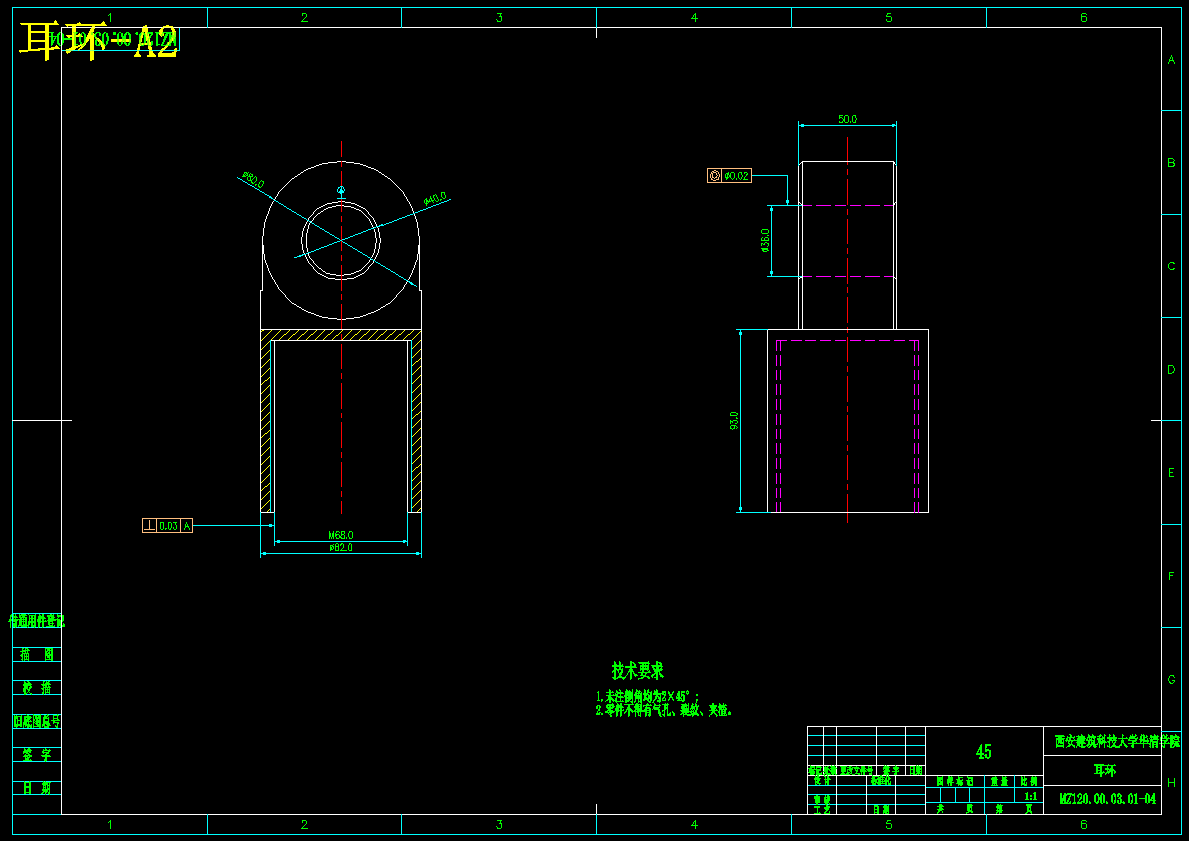Click zone letter 'B' on the right border
This screenshot has height=841, width=1189.
pyautogui.click(x=1171, y=163)
